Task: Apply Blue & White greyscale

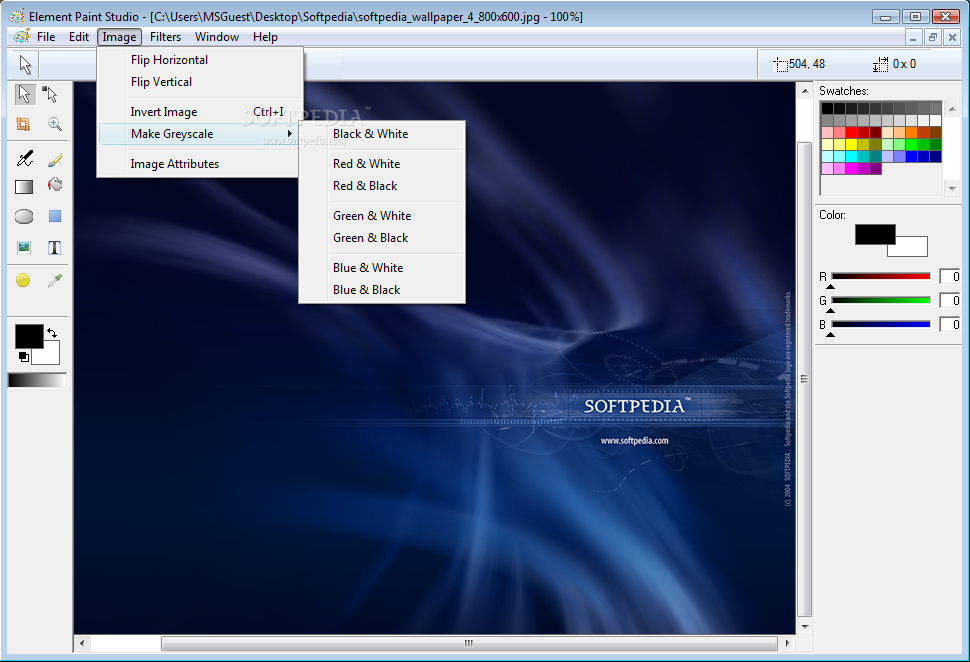Action: [x=382, y=268]
